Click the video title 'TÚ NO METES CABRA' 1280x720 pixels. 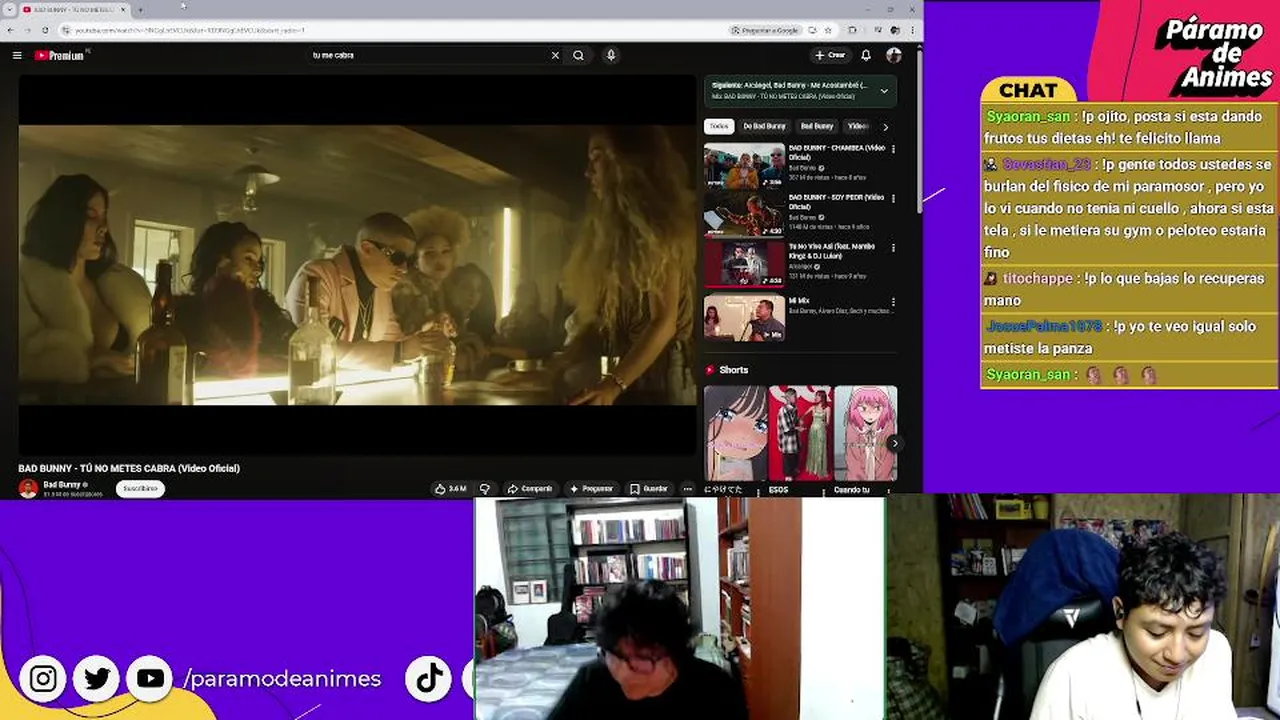coord(129,468)
